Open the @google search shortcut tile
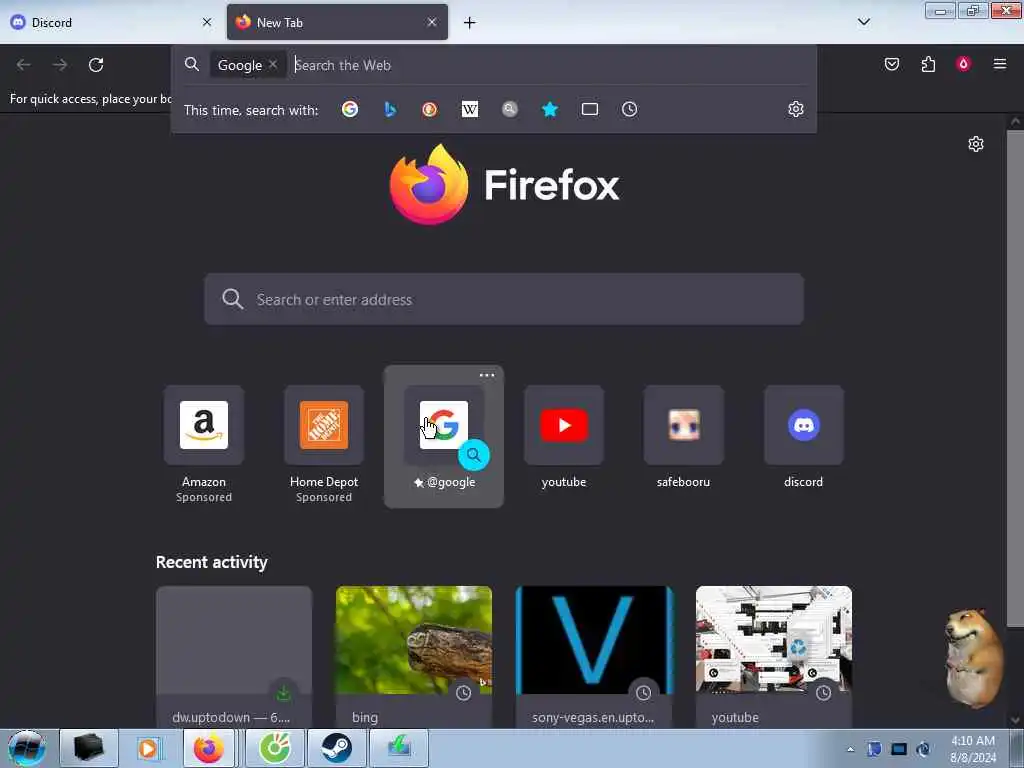1024x768 pixels. [444, 436]
